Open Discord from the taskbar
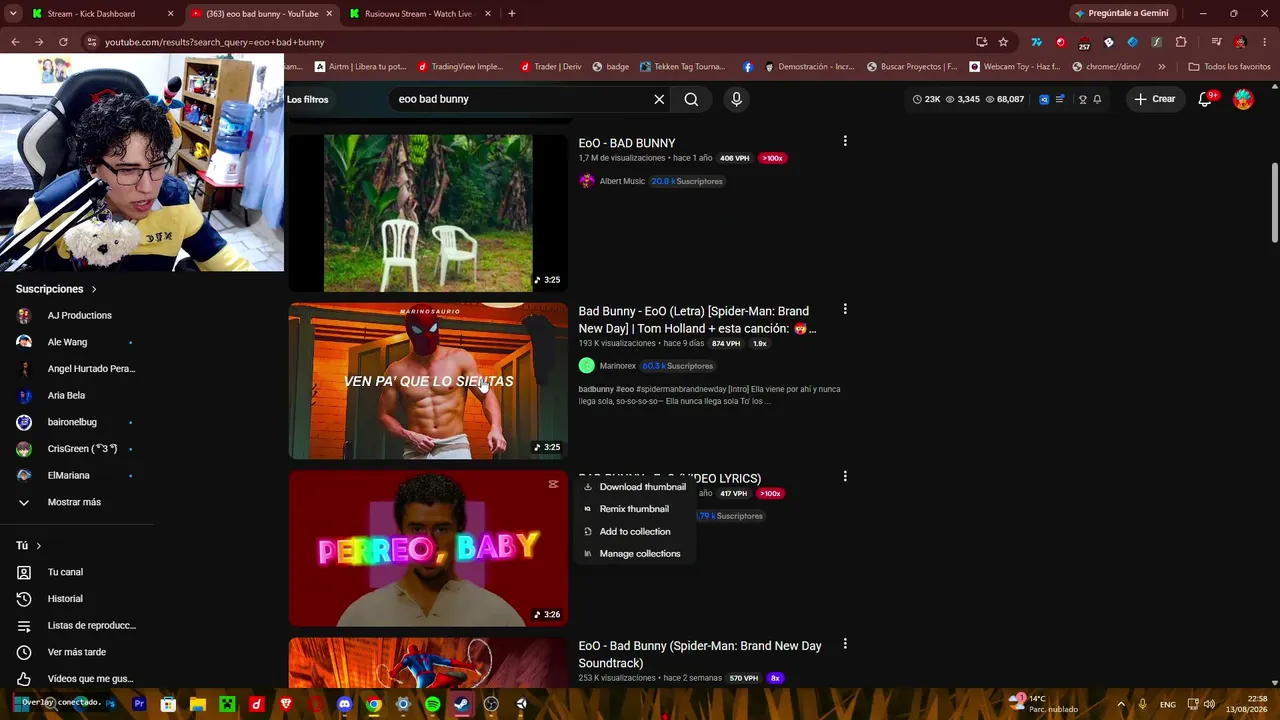Screen dimensions: 1280x720 point(345,704)
